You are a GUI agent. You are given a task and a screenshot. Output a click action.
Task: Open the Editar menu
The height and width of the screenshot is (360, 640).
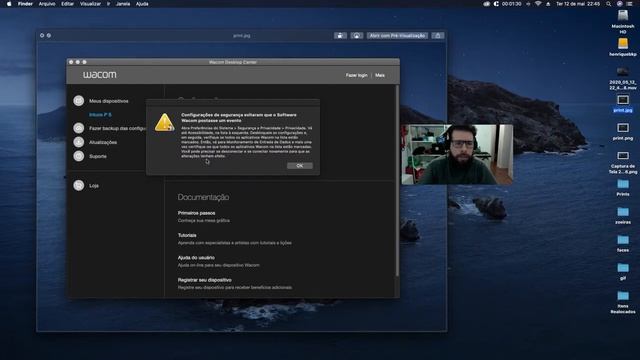67,4
